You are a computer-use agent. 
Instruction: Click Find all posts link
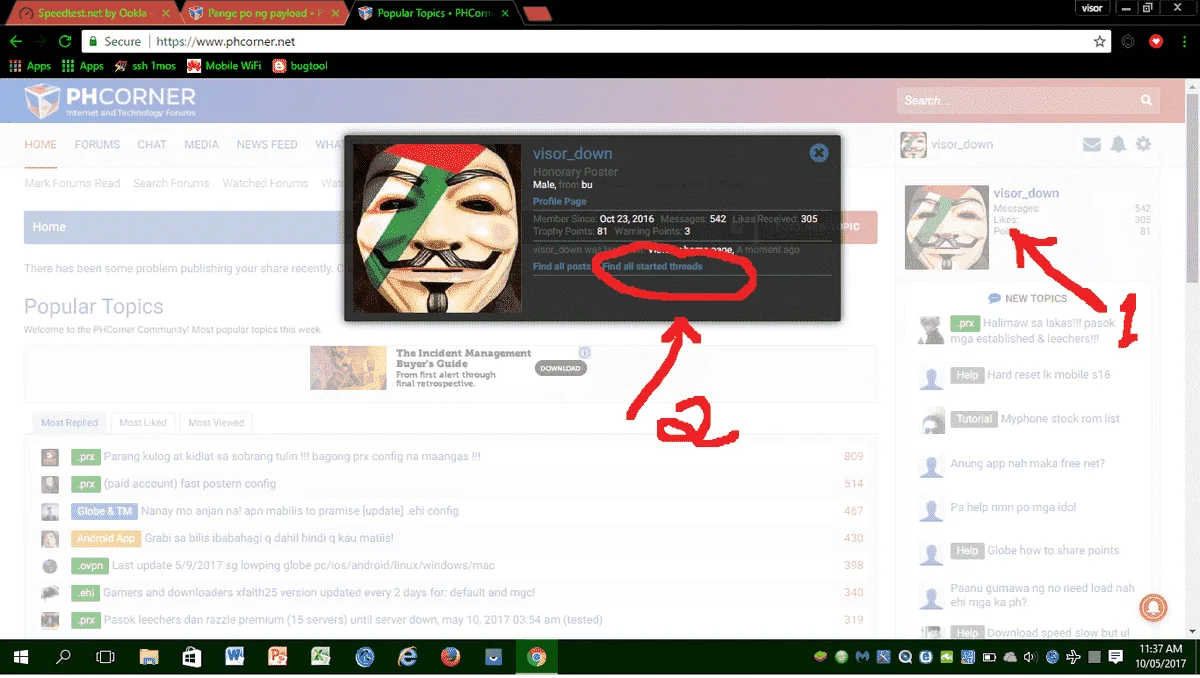click(x=562, y=267)
